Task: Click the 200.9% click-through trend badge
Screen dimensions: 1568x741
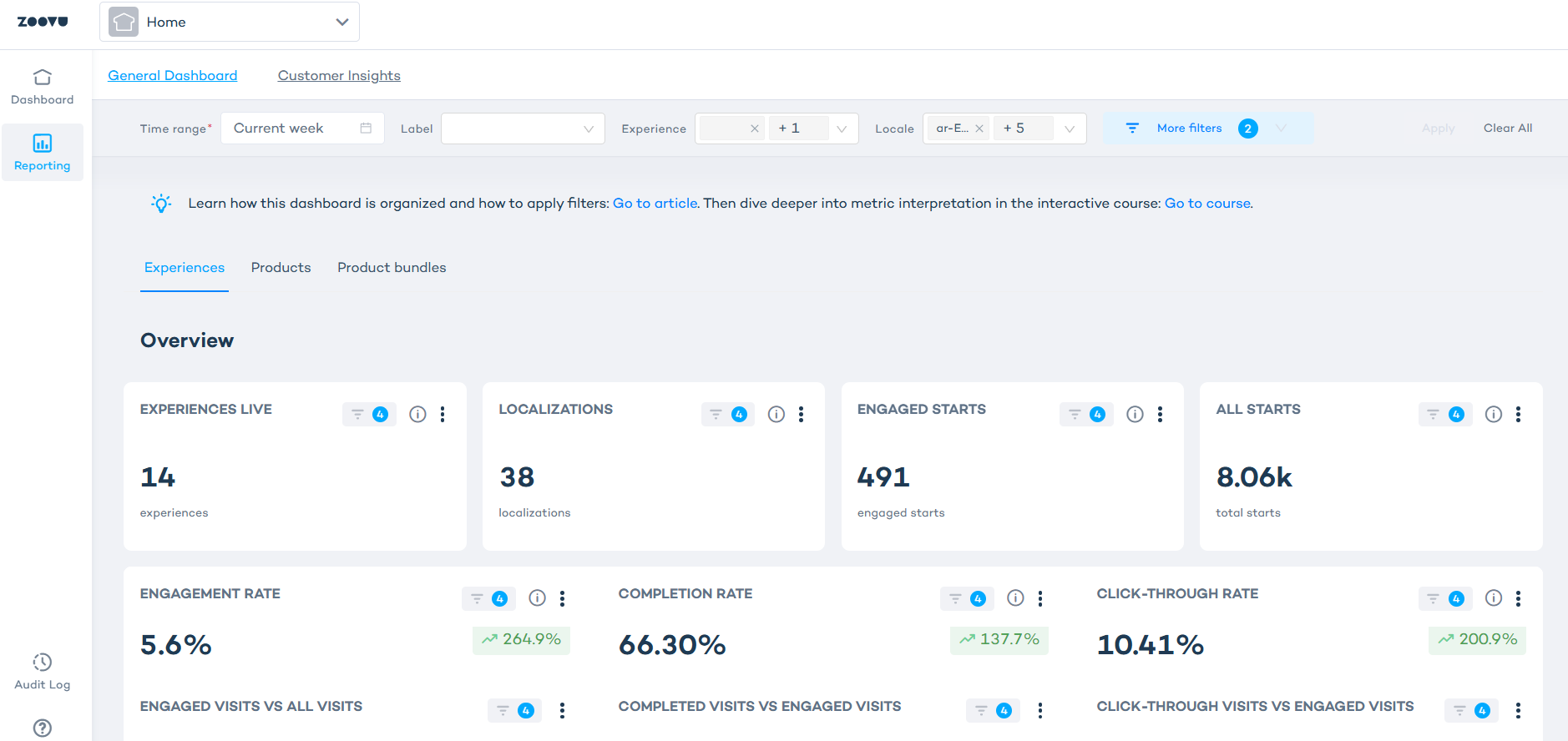Action: (1477, 640)
